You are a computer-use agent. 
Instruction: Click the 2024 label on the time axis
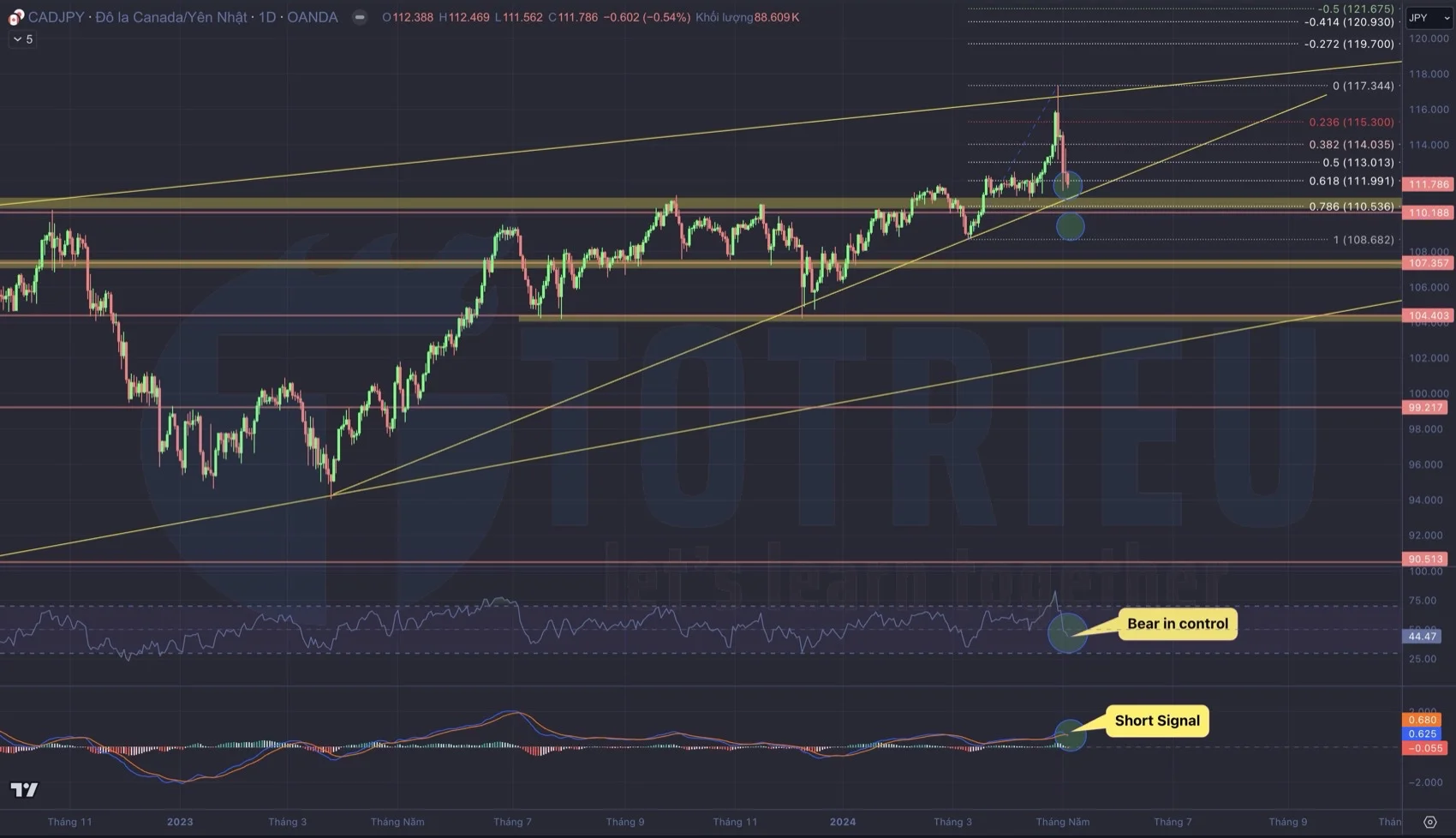844,821
